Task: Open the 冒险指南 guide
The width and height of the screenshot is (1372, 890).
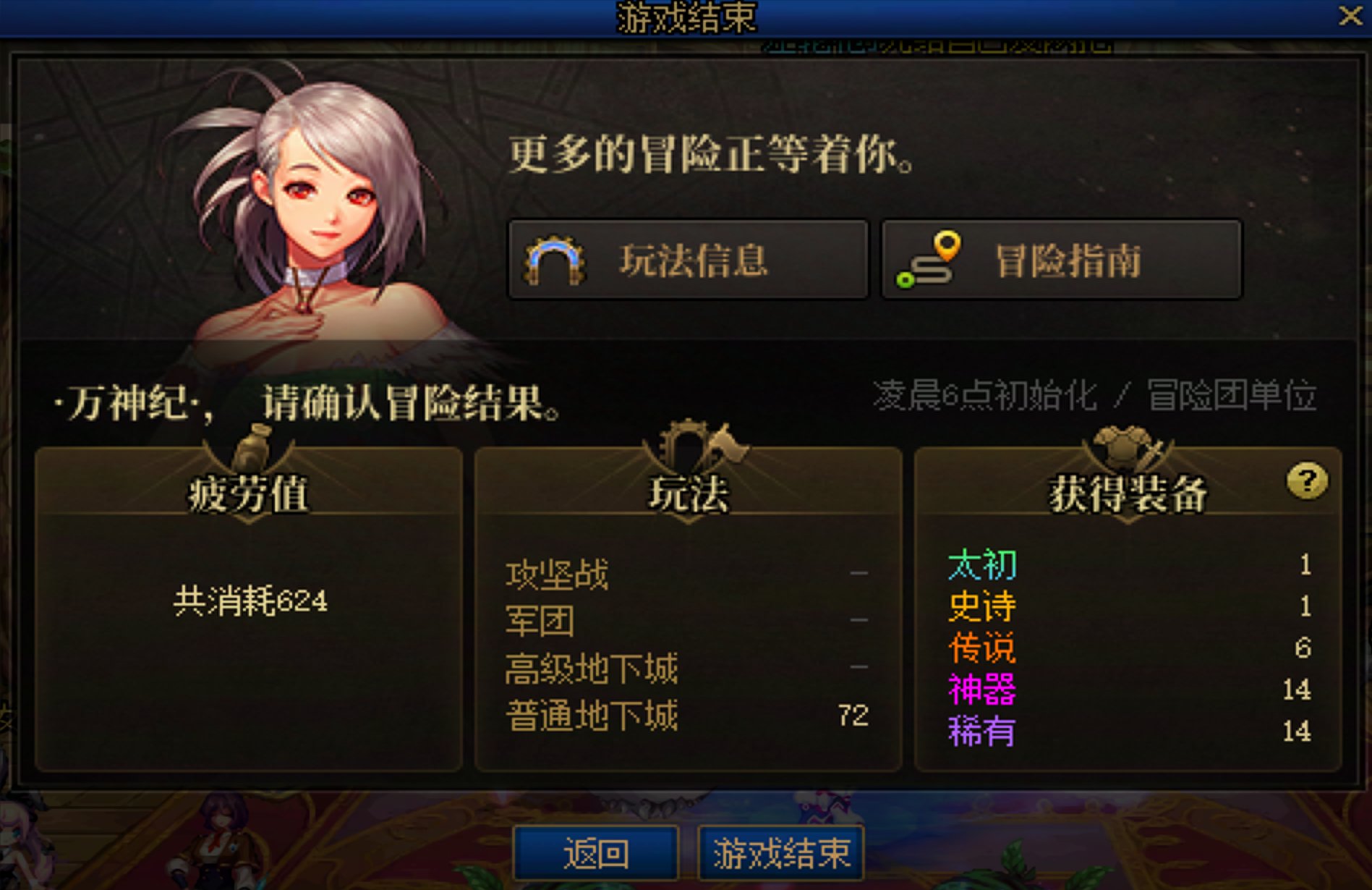Action: (x=1062, y=260)
